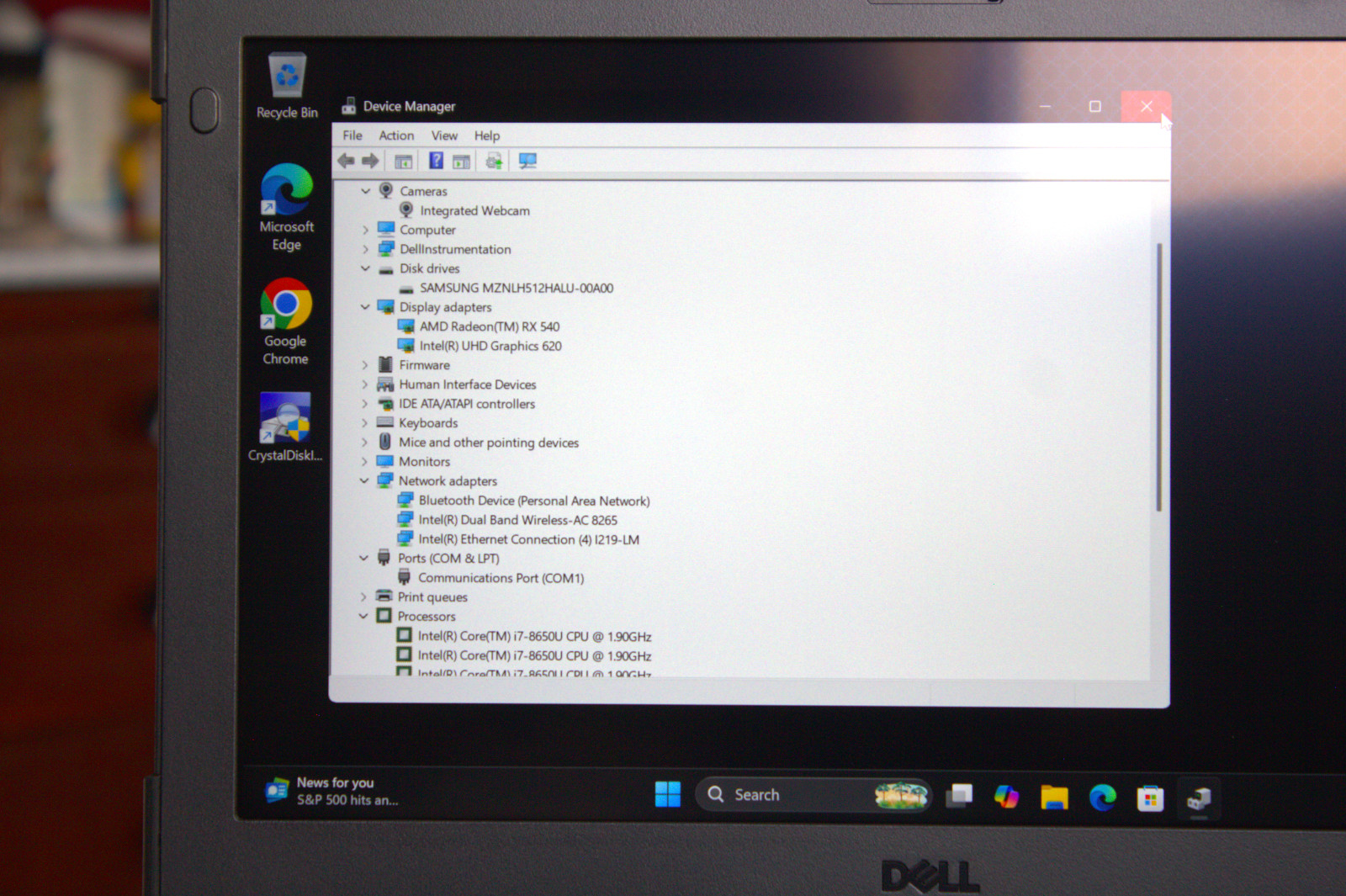The image size is (1346, 896).
Task: Click the Human Interface Devices icon
Action: pyautogui.click(x=385, y=384)
